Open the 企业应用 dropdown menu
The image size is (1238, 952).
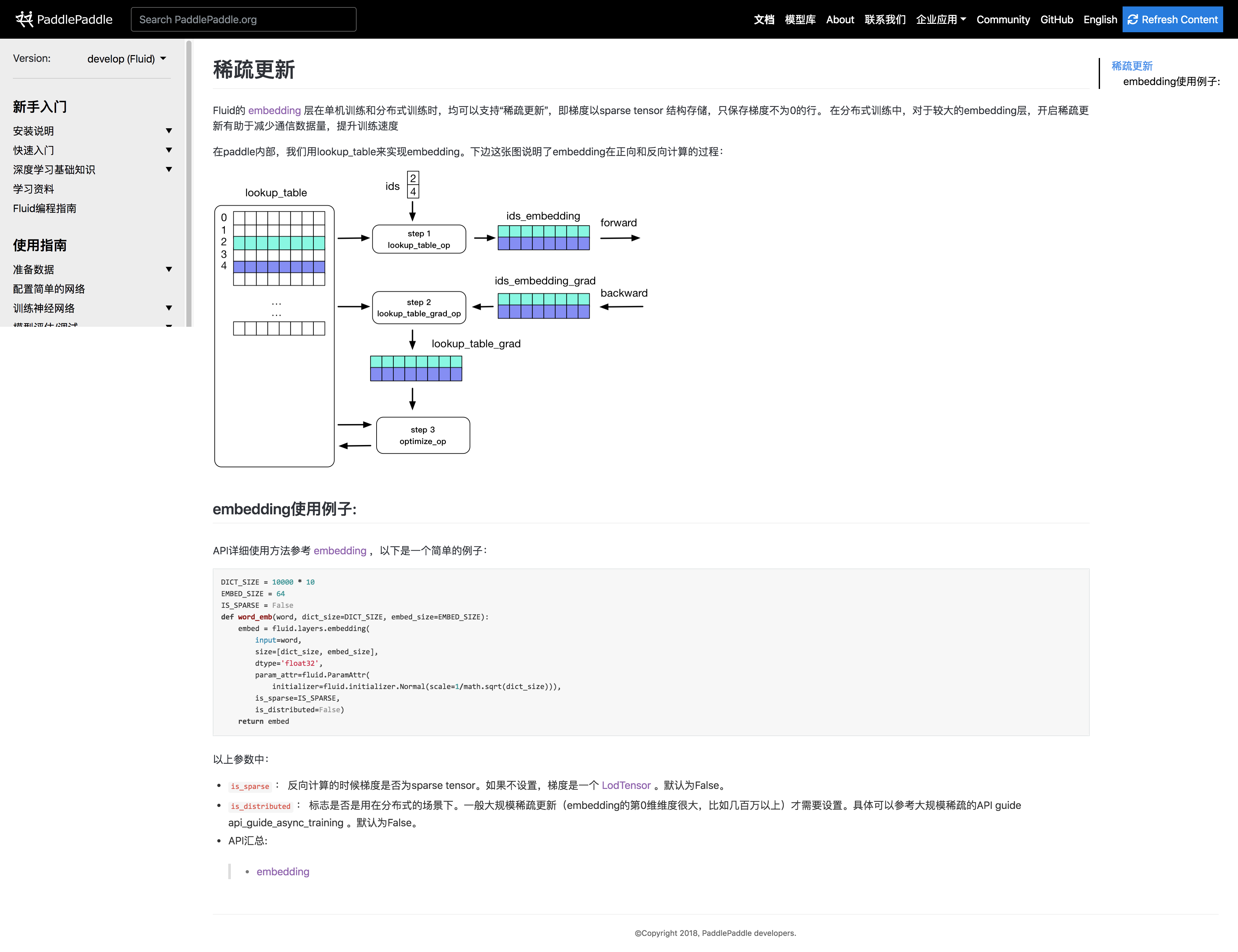tap(940, 19)
